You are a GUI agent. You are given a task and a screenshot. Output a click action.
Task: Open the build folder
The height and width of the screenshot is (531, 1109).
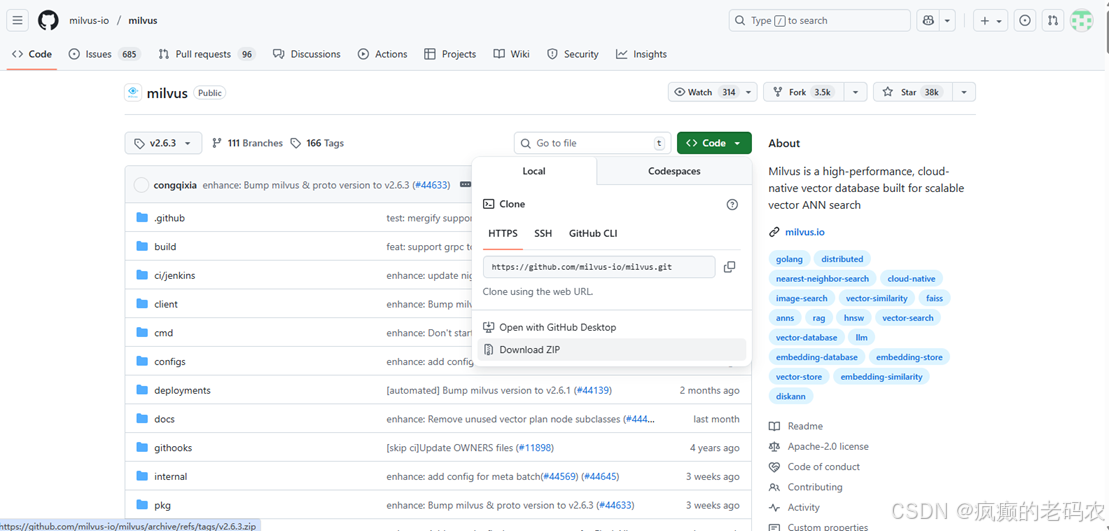tap(166, 247)
